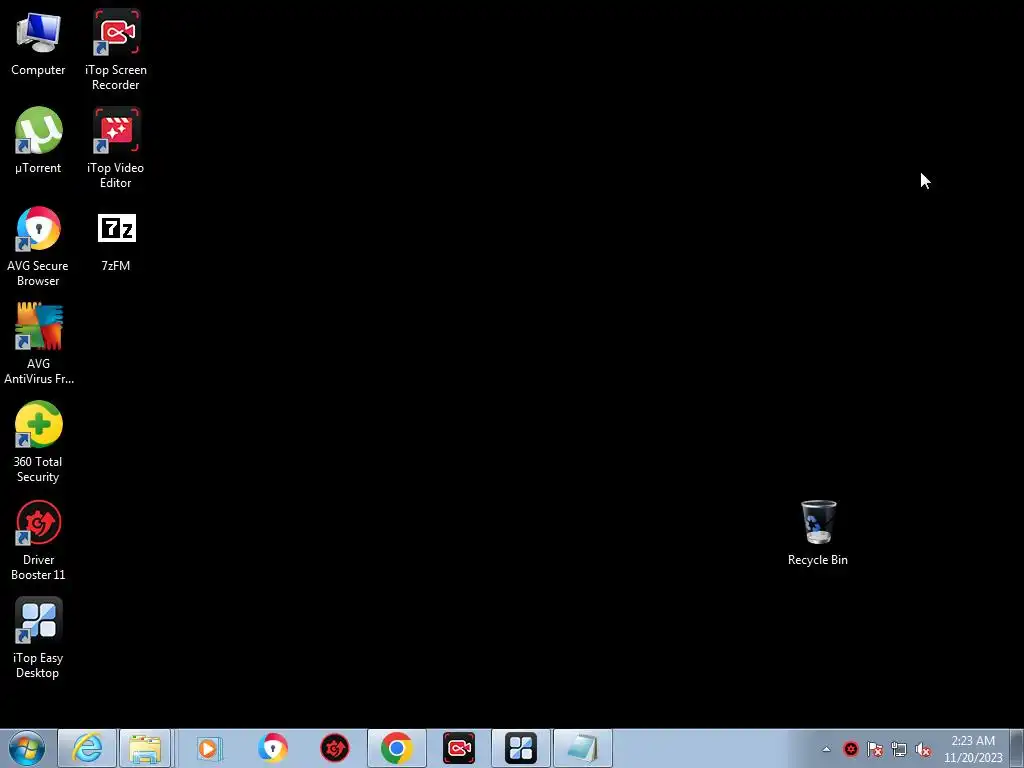
Task: Select the 7zFM desktop icon
Action: pos(116,242)
